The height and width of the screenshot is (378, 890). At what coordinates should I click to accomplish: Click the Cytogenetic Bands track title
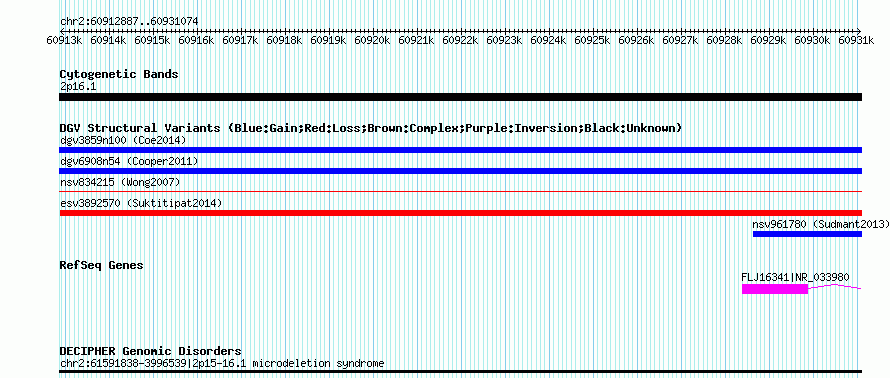pos(119,74)
